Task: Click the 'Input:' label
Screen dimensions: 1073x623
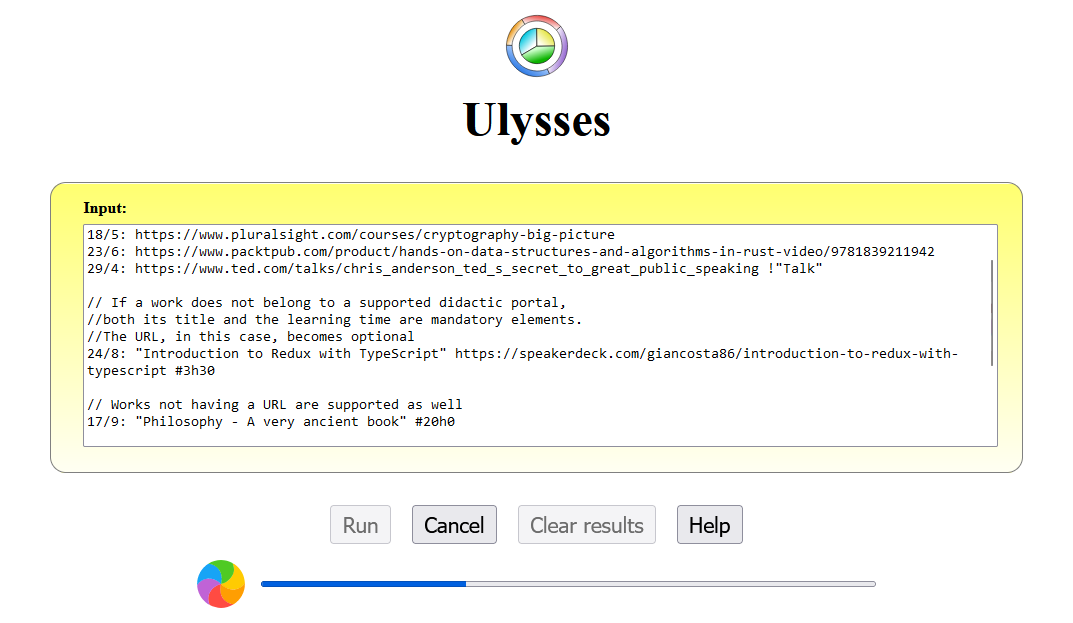Action: click(105, 208)
